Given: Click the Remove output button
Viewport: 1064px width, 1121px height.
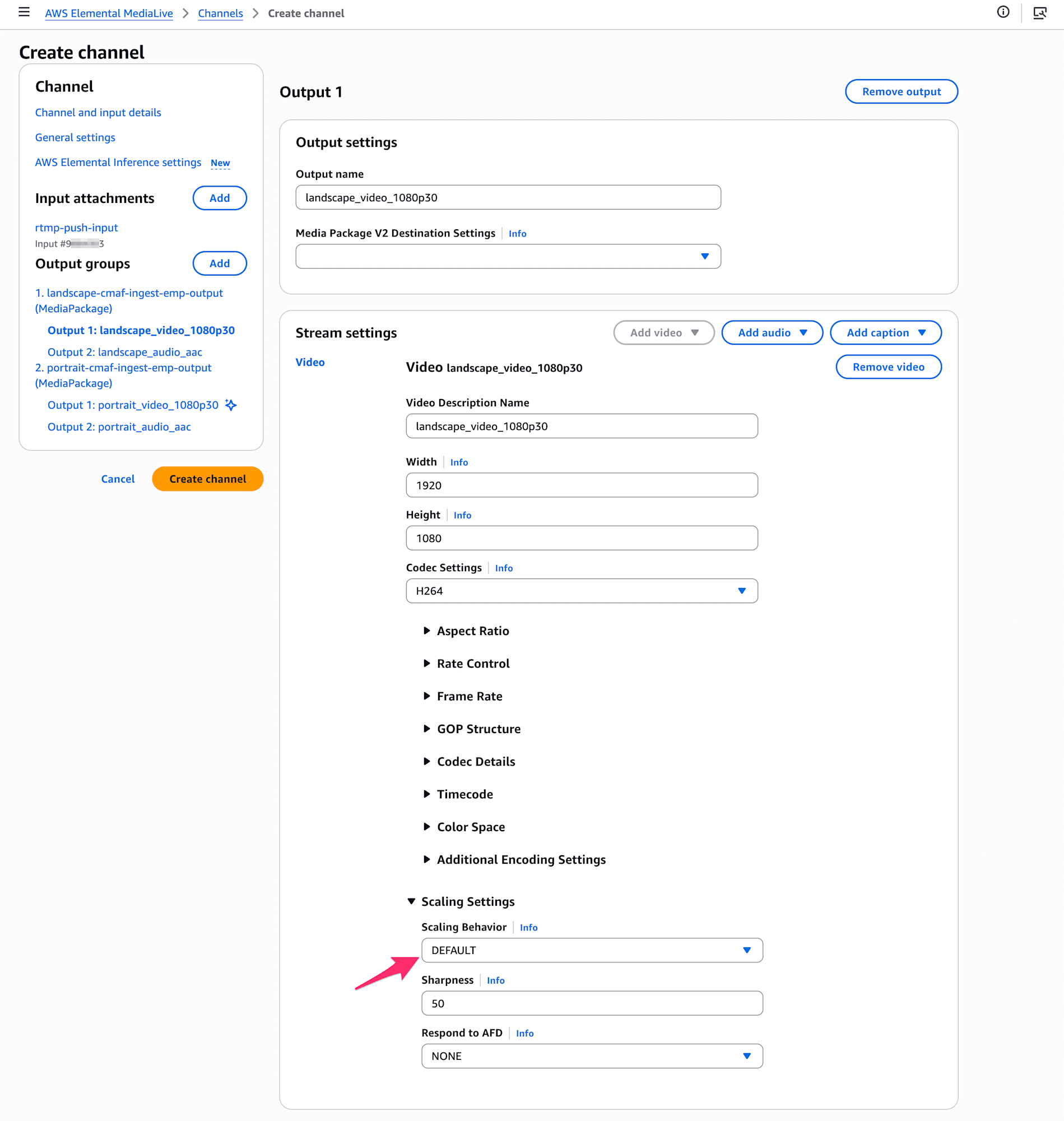Looking at the screenshot, I should [900, 92].
